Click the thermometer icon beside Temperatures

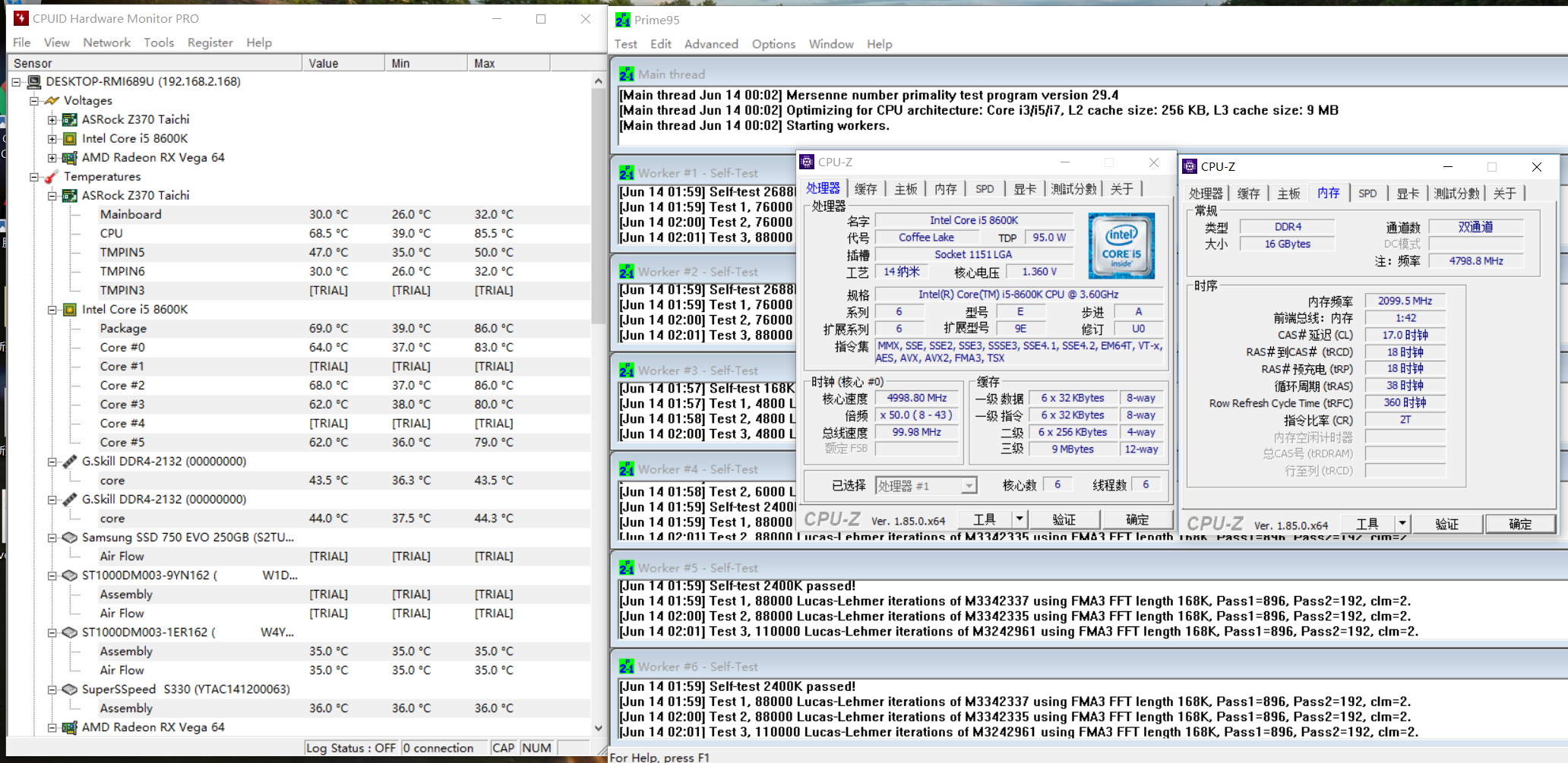(x=52, y=177)
